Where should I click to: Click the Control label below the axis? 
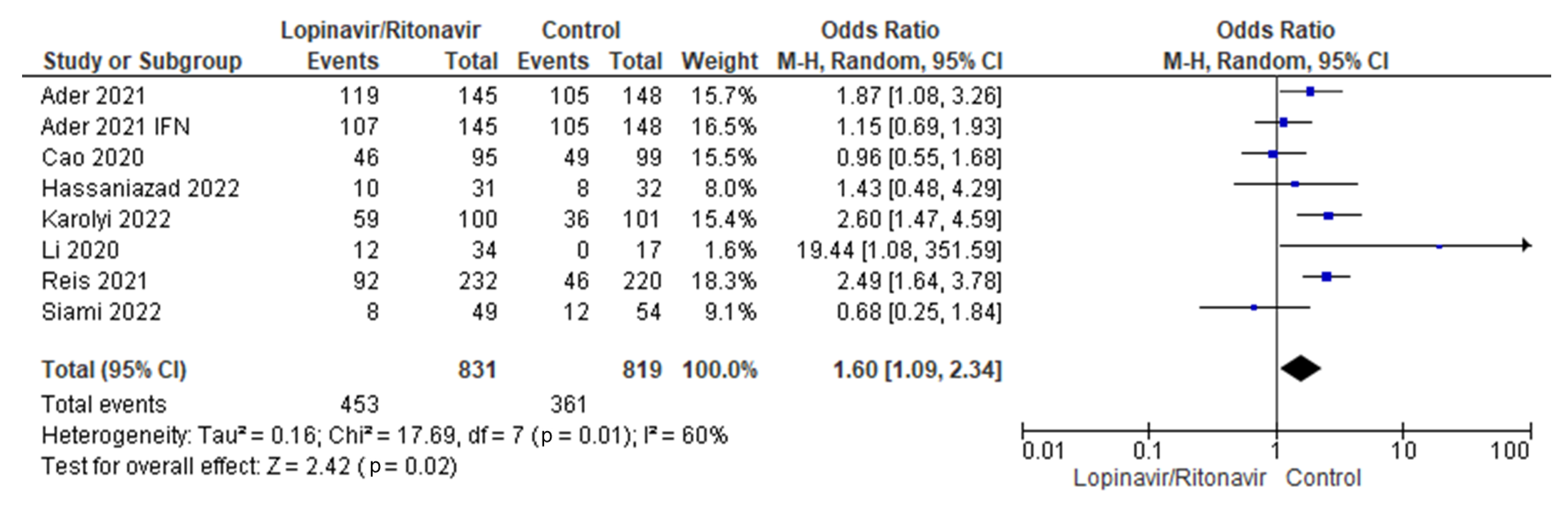1323,478
